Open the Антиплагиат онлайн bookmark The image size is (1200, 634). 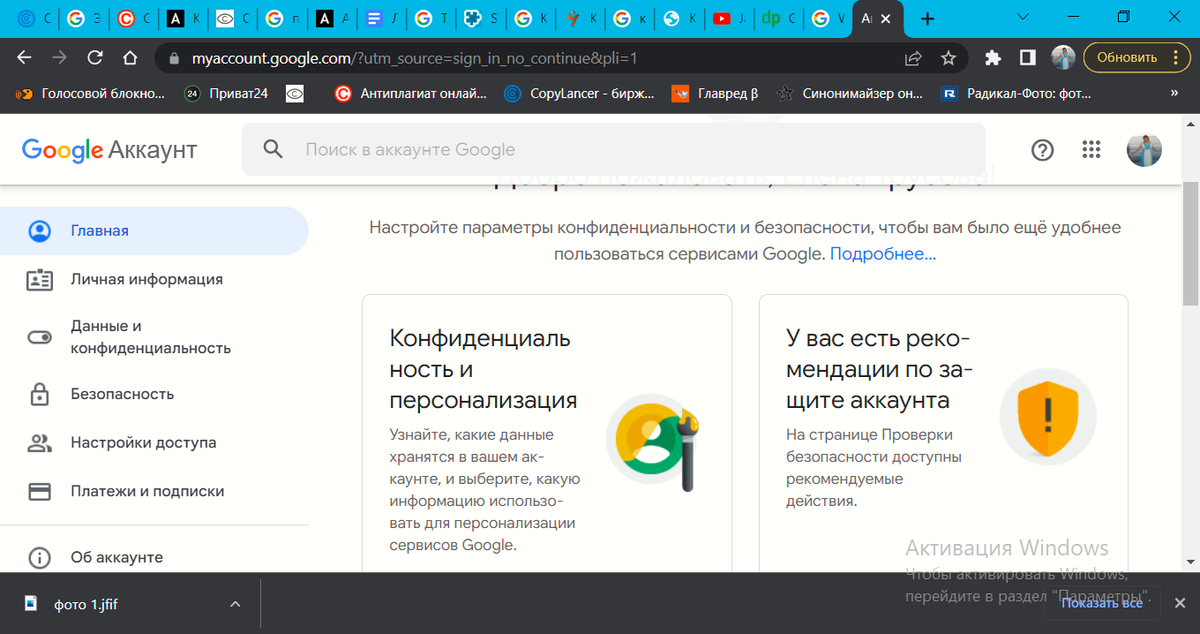click(x=411, y=94)
